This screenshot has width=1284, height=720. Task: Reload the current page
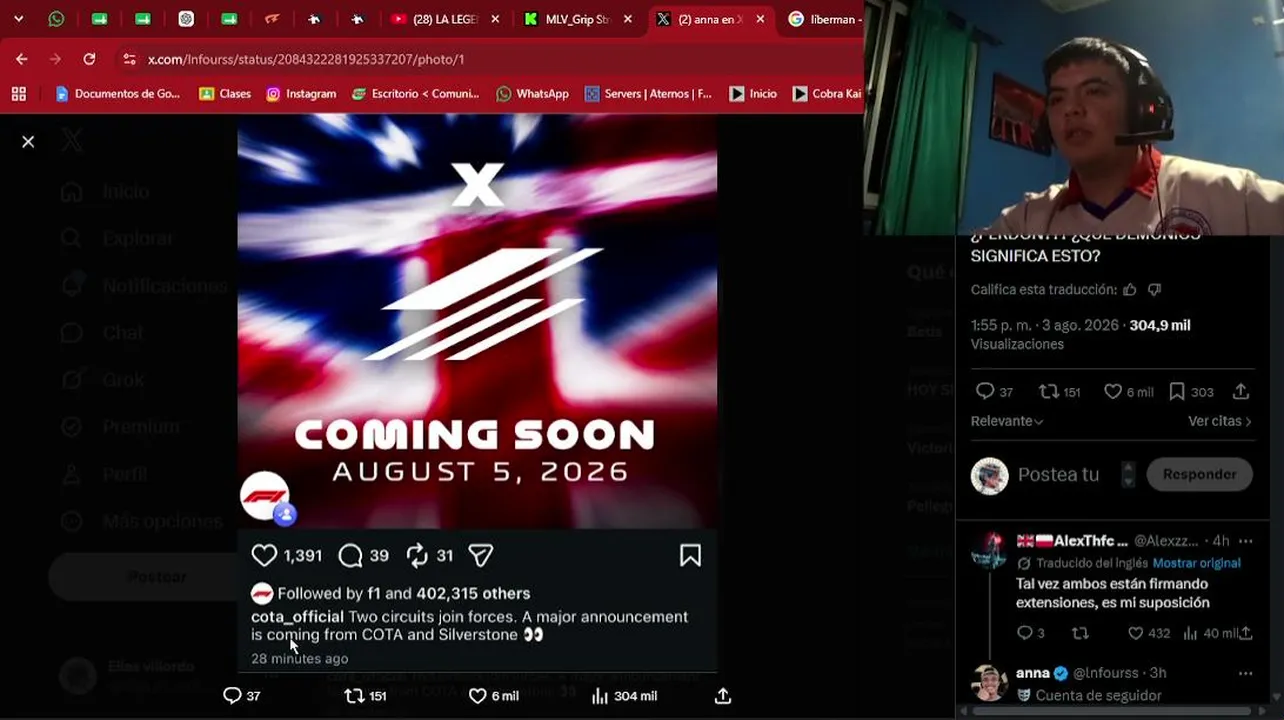pos(89,59)
